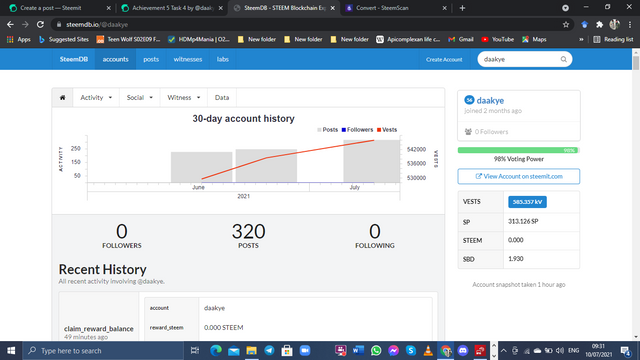
Task: Click the search magnifier in SteemDB search box
Action: [563, 60]
